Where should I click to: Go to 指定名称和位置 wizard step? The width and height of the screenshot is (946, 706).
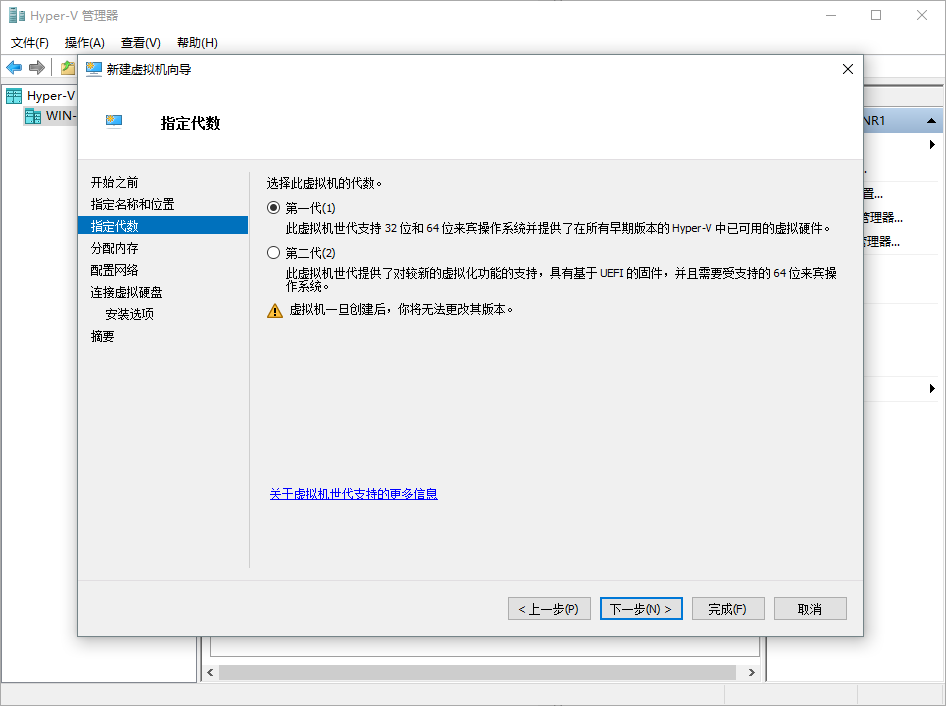133,204
